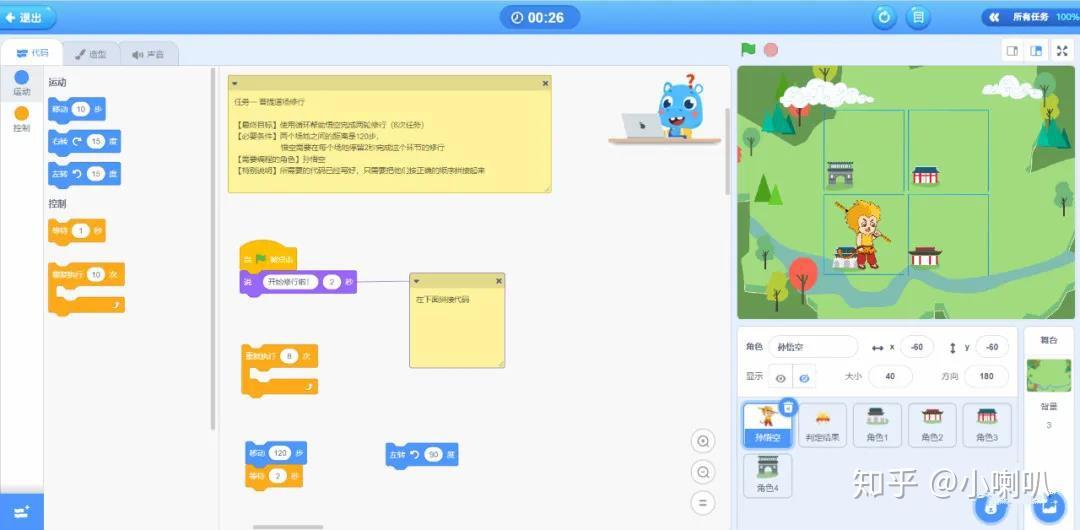1080x530 pixels.
Task: Click the workspace horizontal scrollbar
Action: [288, 527]
